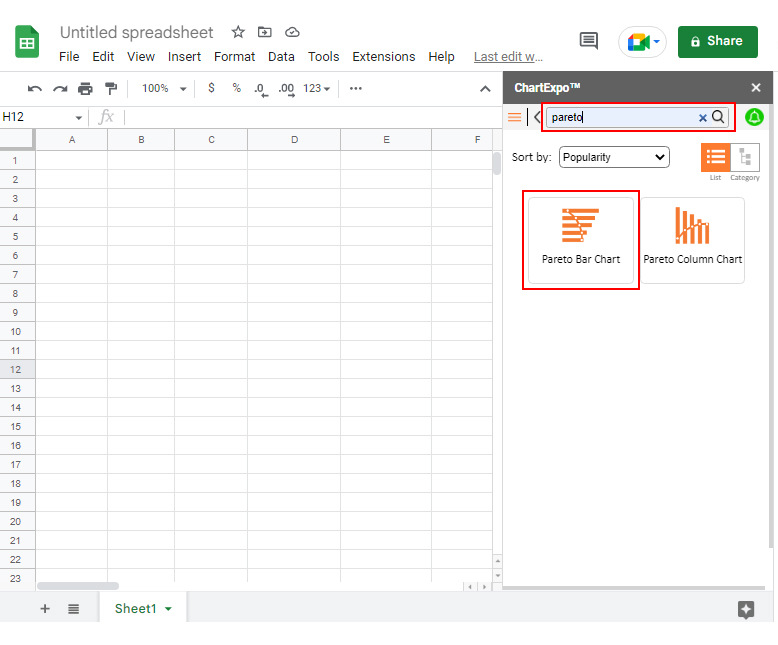This screenshot has height=645, width=778.
Task: Open the View menu
Action: [141, 57]
